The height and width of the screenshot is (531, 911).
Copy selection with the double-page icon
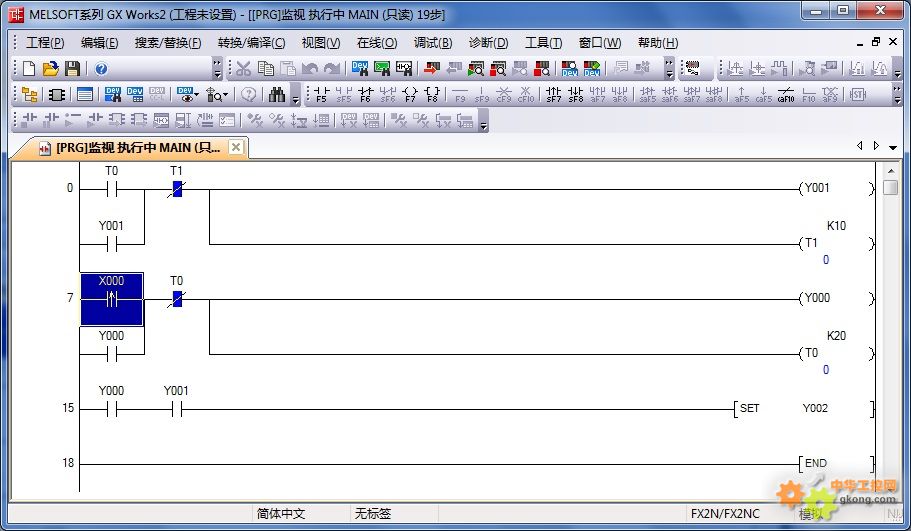(x=266, y=69)
